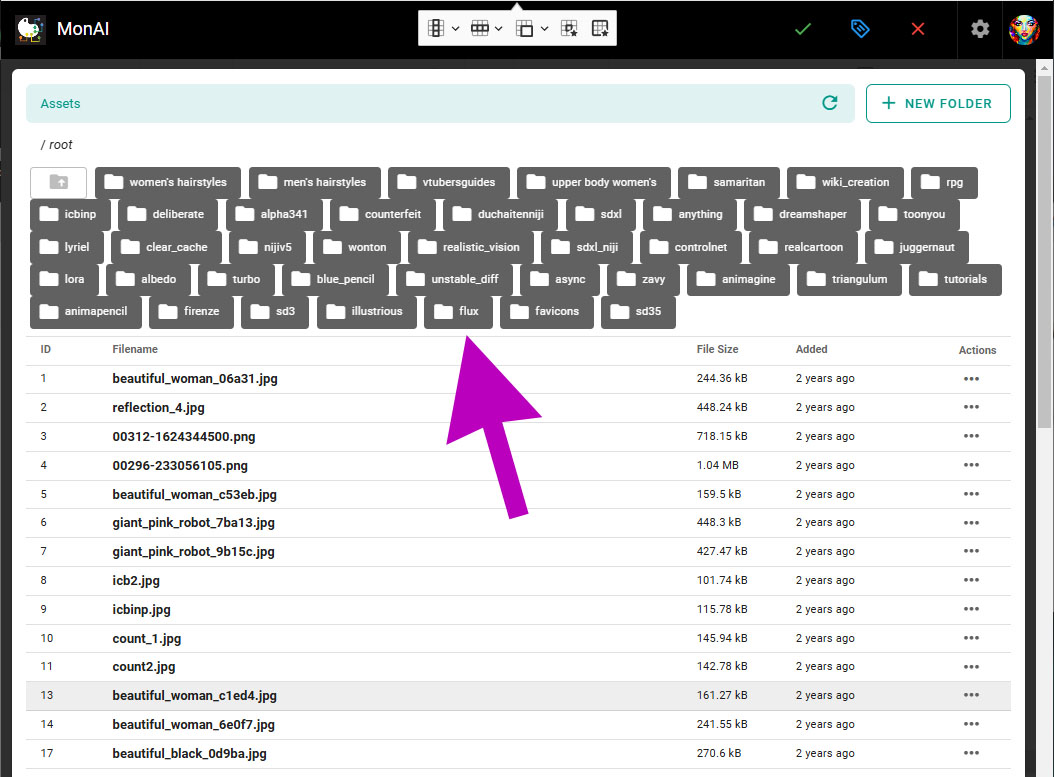Open the flux folder
Image resolution: width=1055 pixels, height=777 pixels.
pyautogui.click(x=458, y=311)
